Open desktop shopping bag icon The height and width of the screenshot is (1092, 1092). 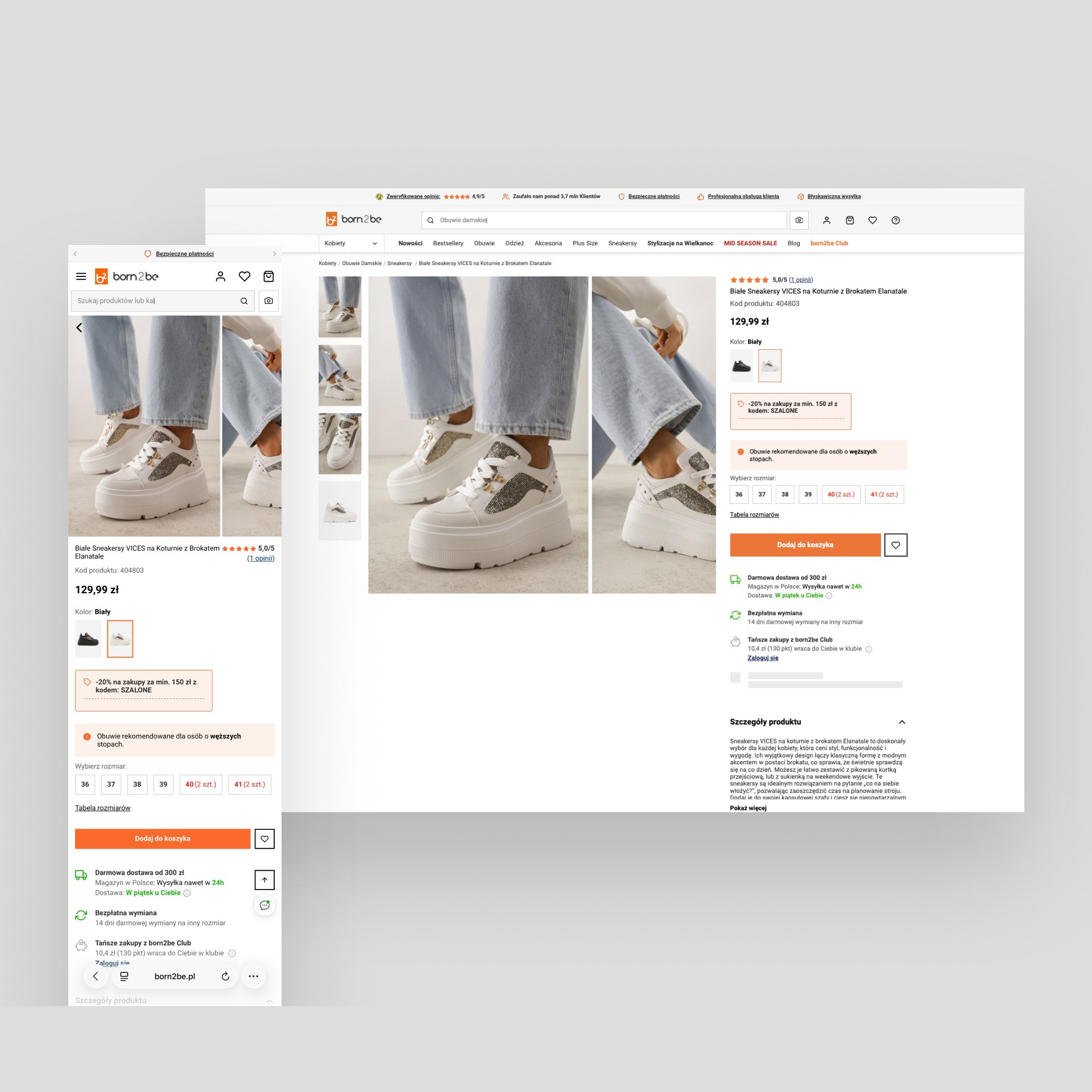(850, 220)
